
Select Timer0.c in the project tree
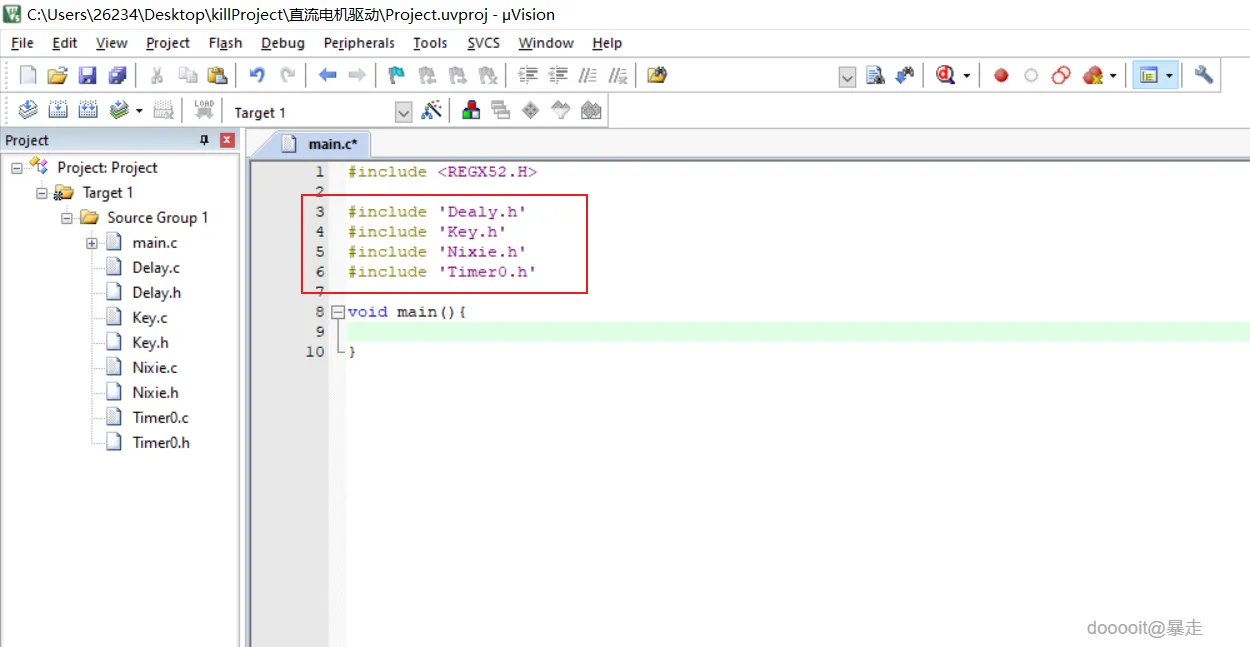[x=160, y=418]
